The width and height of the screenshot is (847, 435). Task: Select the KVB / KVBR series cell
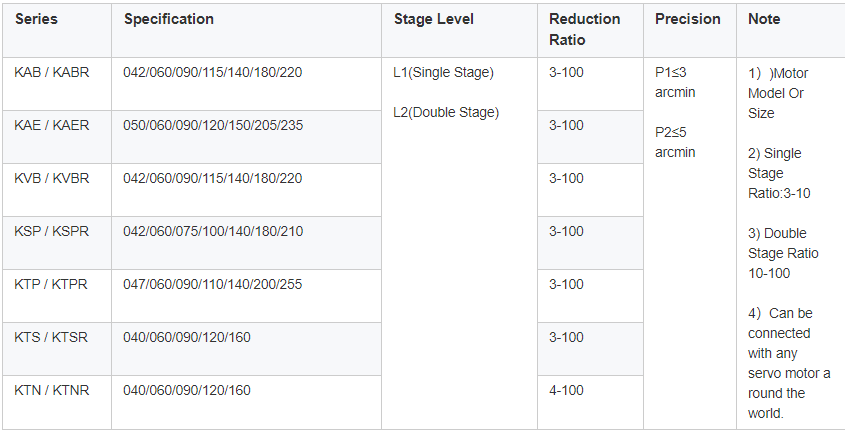52,178
